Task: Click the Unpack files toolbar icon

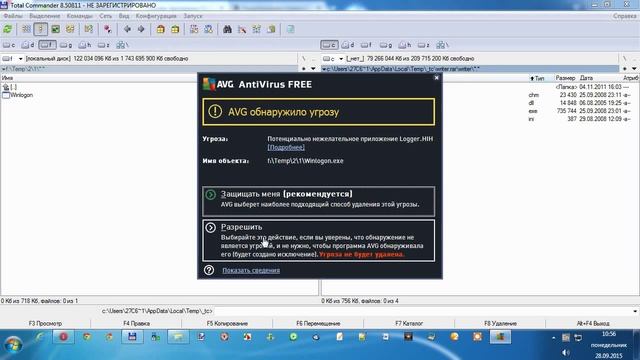Action: click(175, 29)
